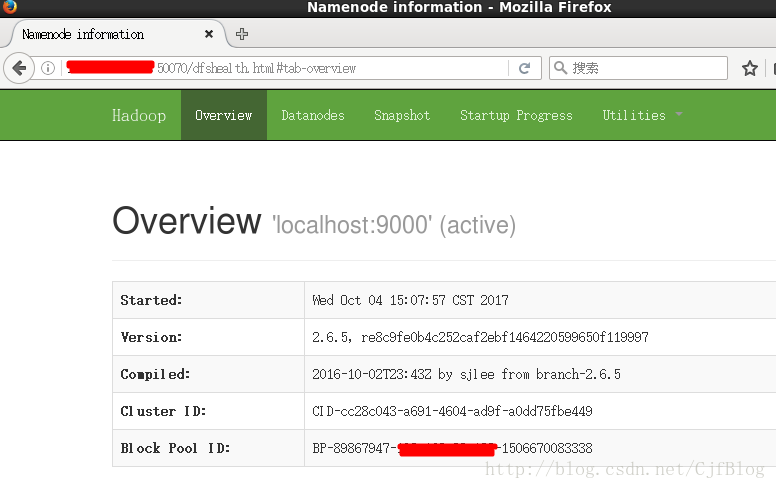Open the Overview nav tab

click(x=224, y=115)
